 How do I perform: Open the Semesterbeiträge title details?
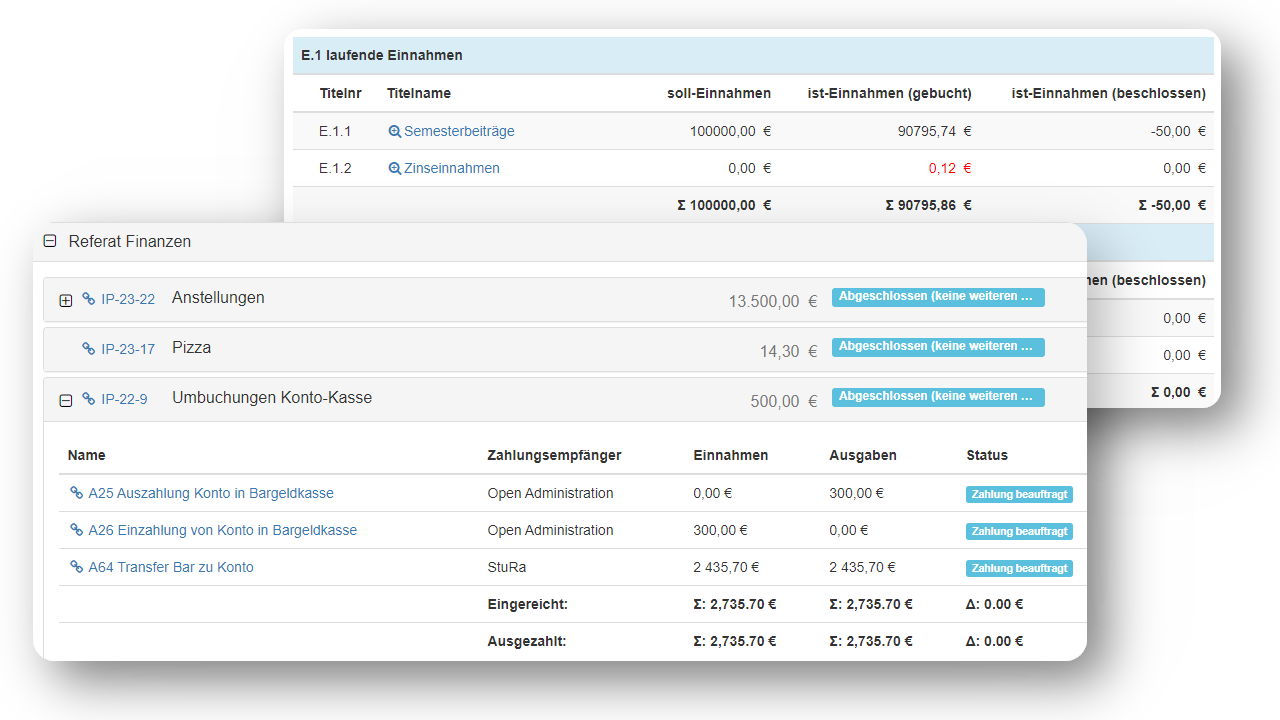[459, 131]
